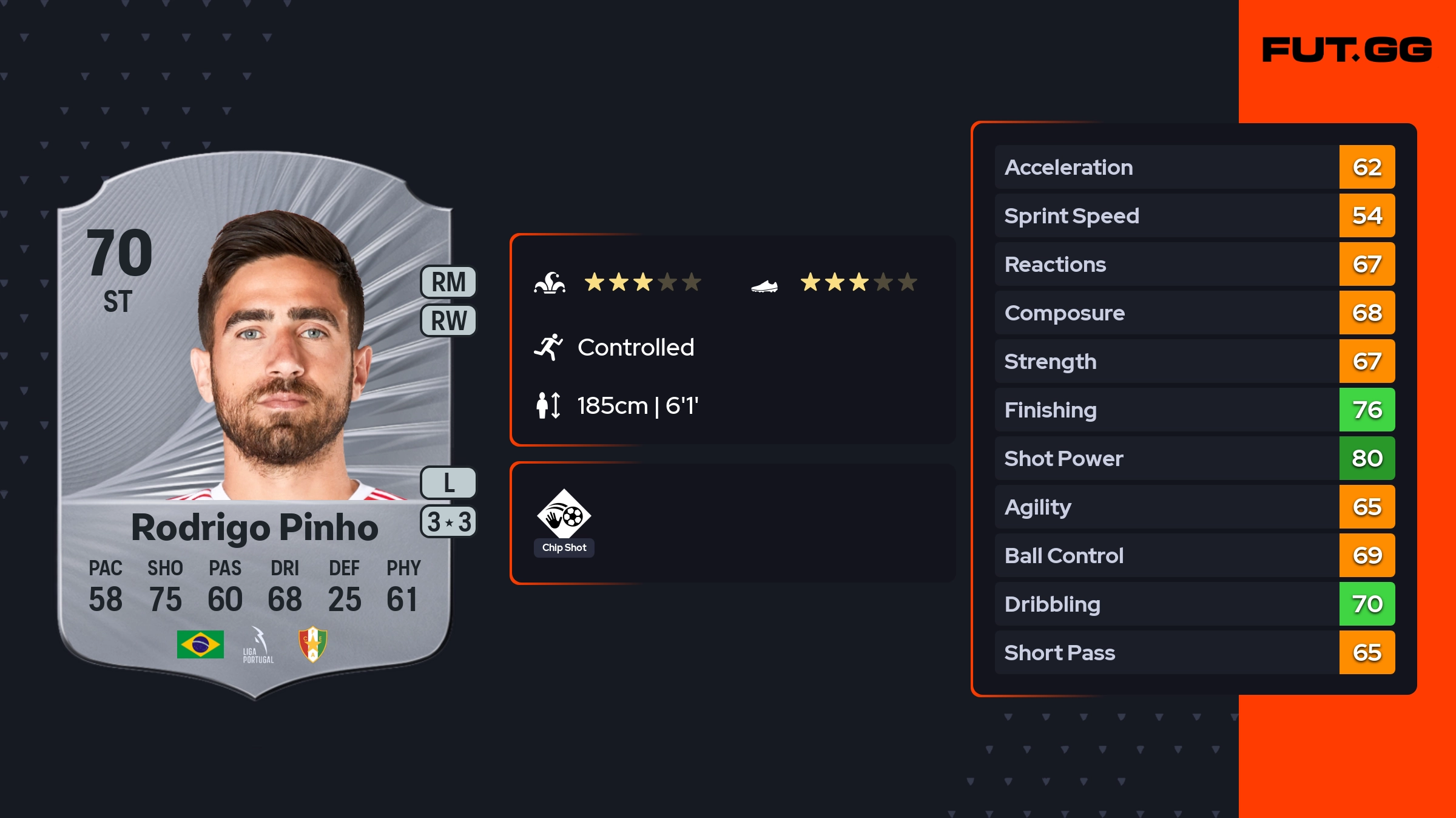Click the FUT.GG logo
Screen dimensions: 1456x818
tap(1347, 50)
